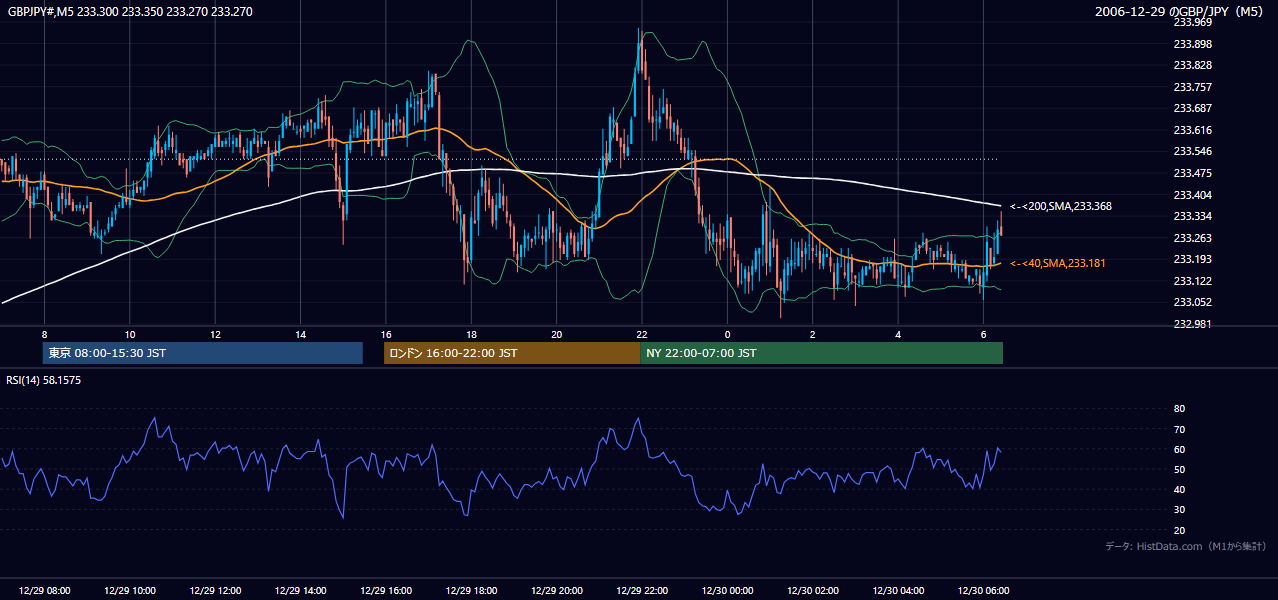The image size is (1278, 600).
Task: Click the bottom time label 12/29 08:00
Action: 44,591
